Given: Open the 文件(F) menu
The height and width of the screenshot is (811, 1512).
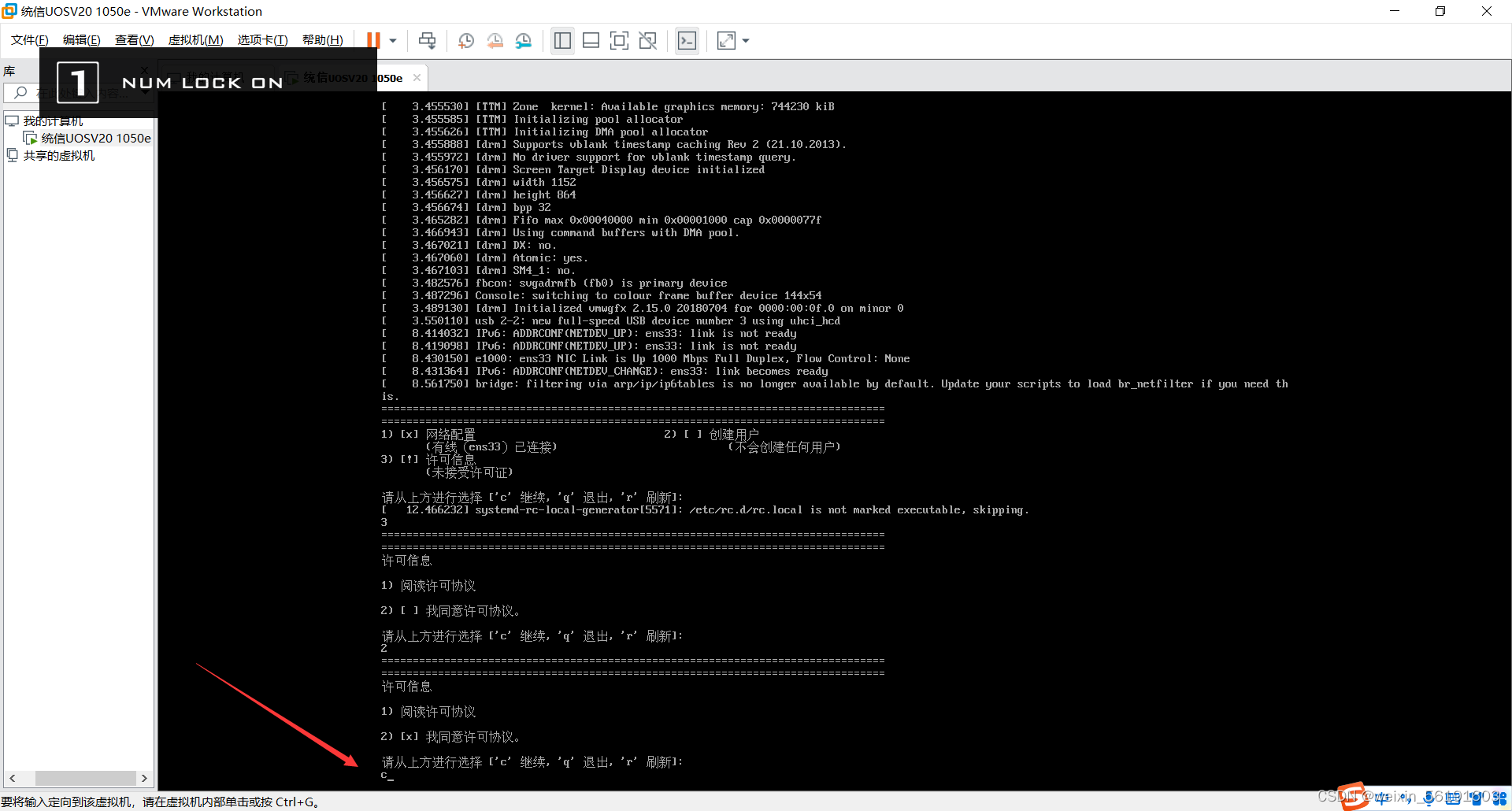Looking at the screenshot, I should (30, 40).
